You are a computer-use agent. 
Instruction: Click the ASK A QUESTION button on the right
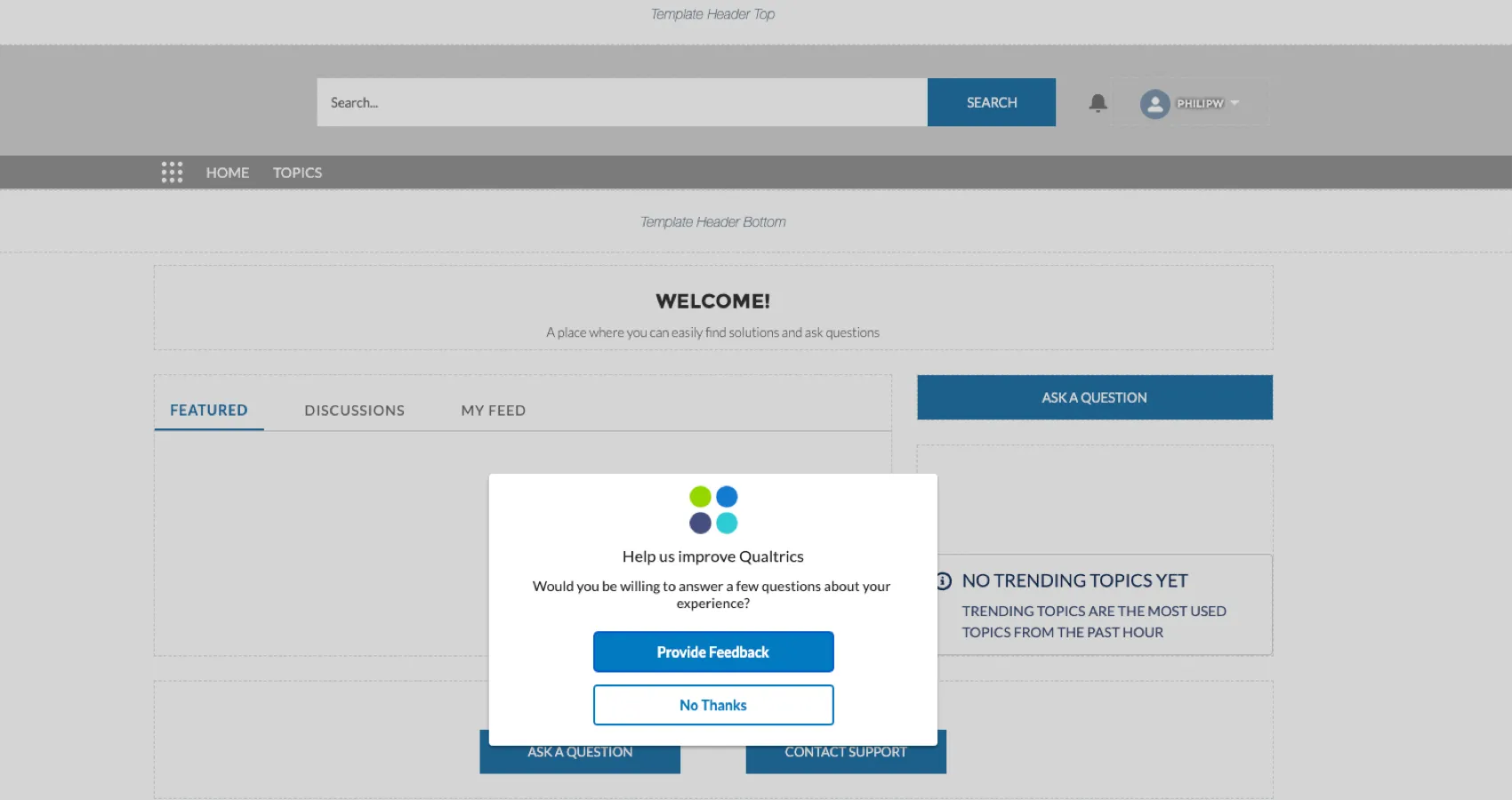[1095, 397]
